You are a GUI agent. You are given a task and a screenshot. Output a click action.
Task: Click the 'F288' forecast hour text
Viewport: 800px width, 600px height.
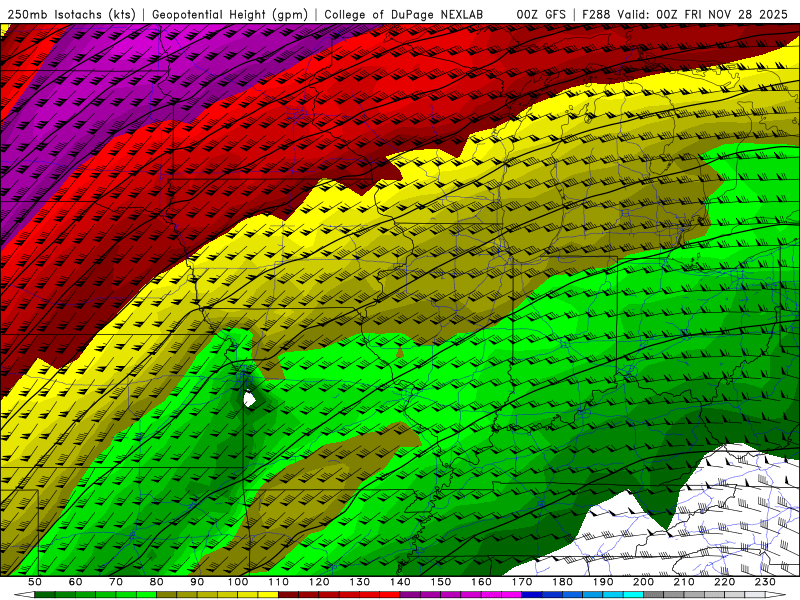pos(596,15)
